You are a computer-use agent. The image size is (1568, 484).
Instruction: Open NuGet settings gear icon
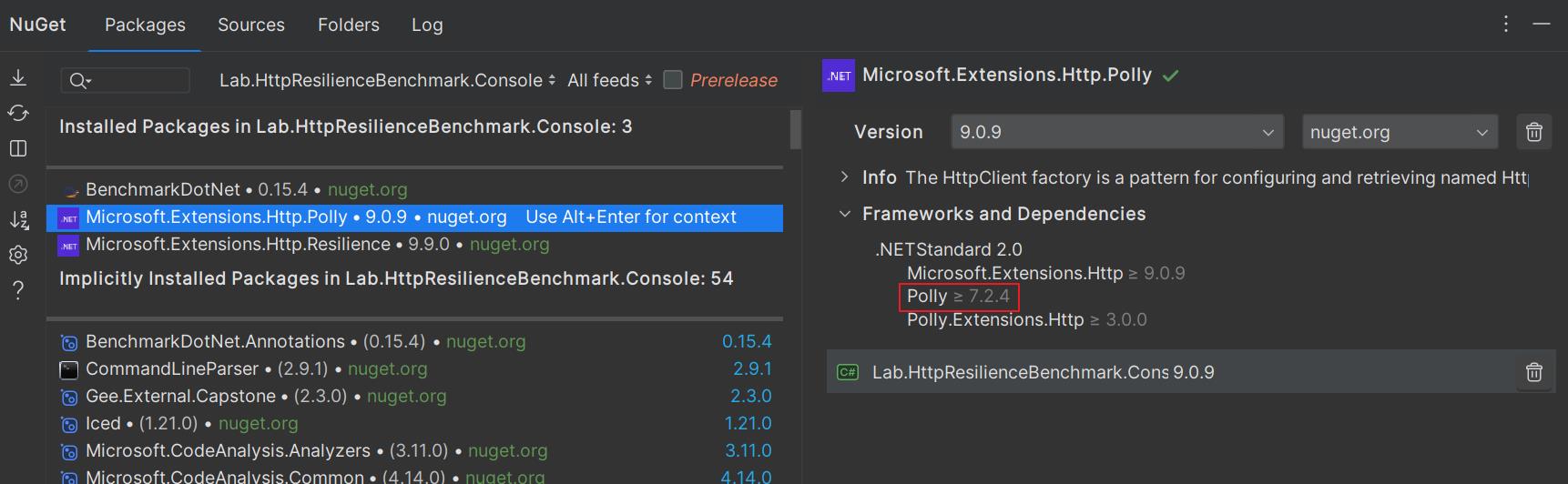point(18,255)
